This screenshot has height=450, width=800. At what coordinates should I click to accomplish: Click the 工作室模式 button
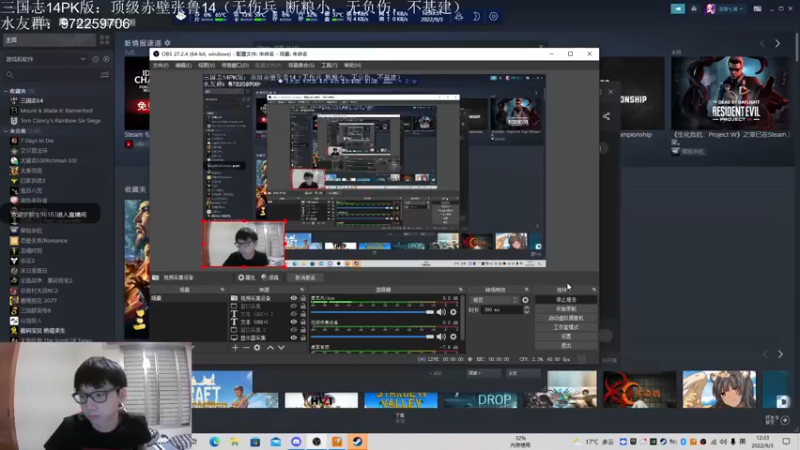(566, 328)
